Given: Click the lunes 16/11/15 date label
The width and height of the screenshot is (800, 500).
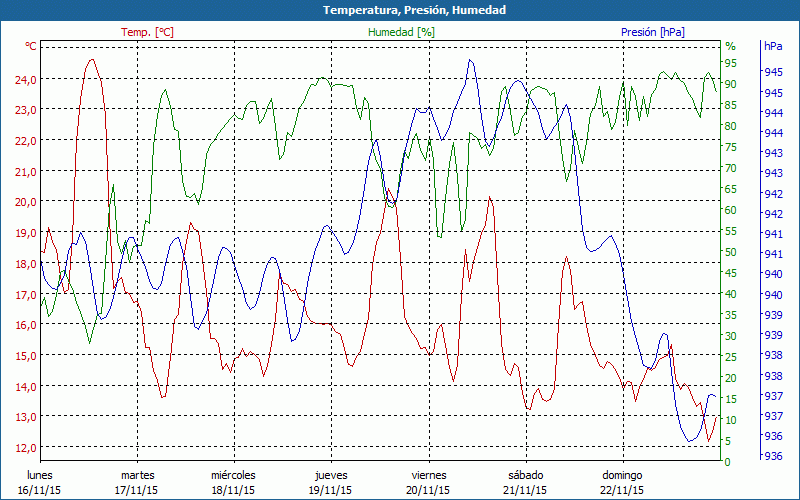Looking at the screenshot, I should click(x=40, y=482).
